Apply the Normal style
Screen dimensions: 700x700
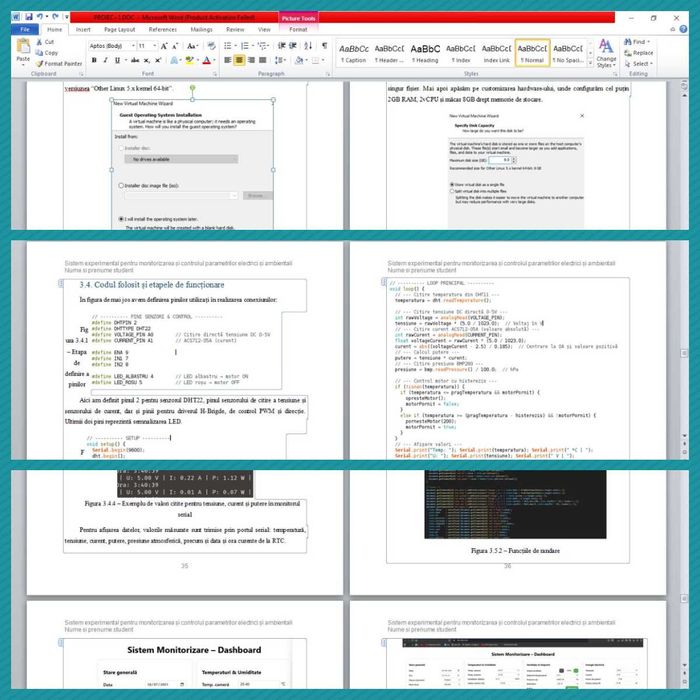click(x=532, y=53)
